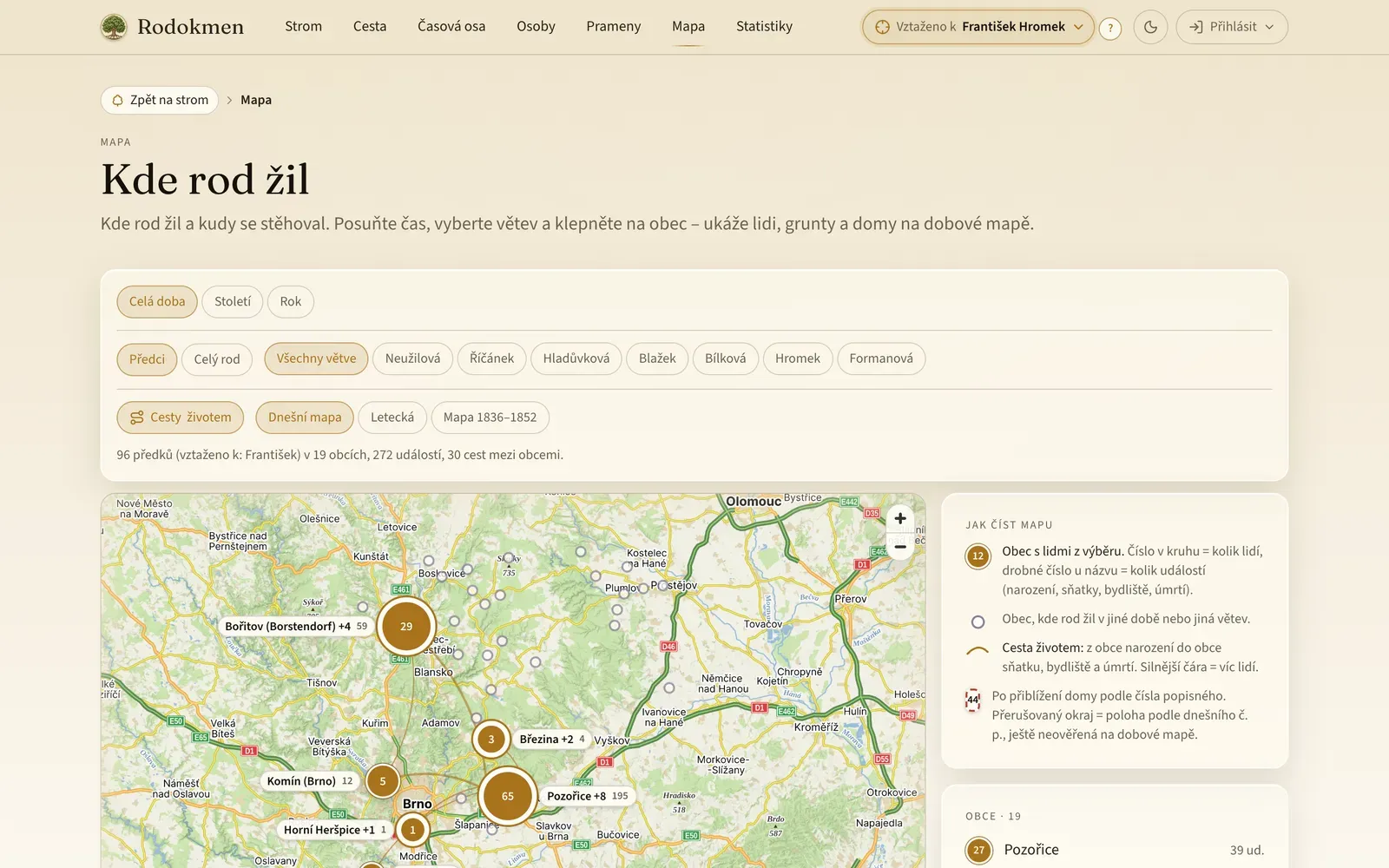Open the Osoby menu
The height and width of the screenshot is (868, 1389).
point(536,27)
